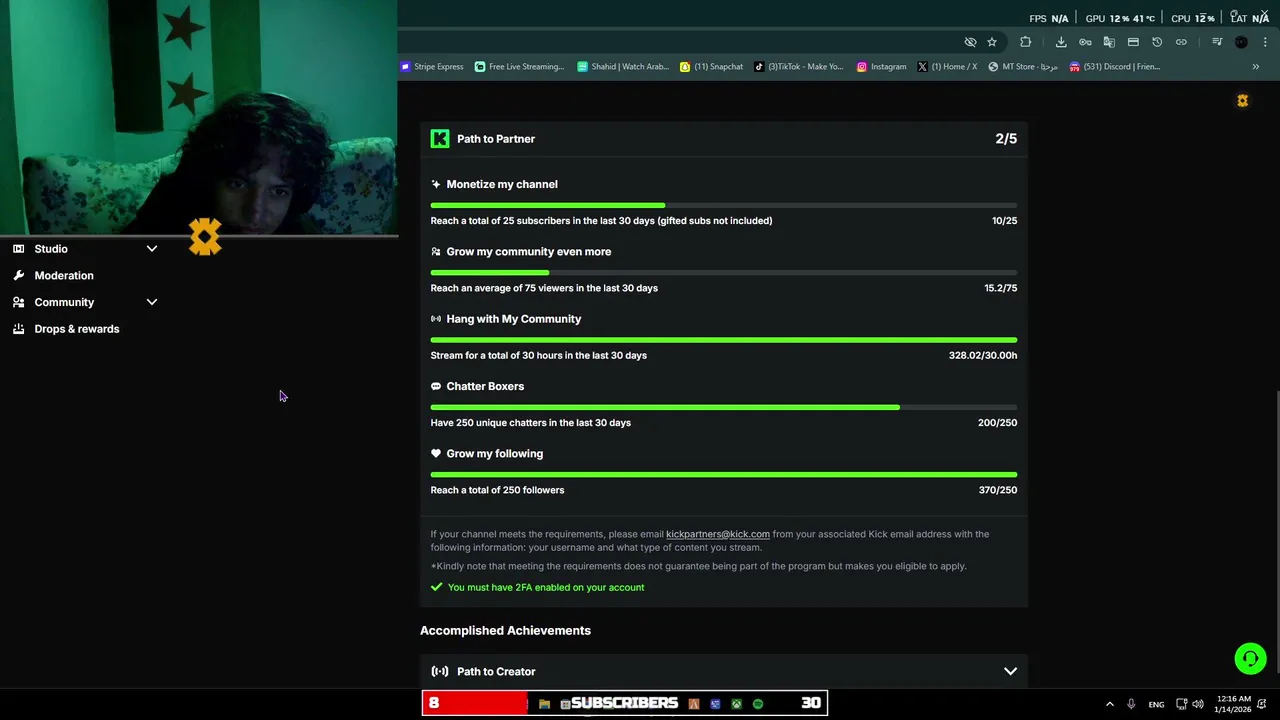Click the kickpartners@kick.com email link

point(718,534)
